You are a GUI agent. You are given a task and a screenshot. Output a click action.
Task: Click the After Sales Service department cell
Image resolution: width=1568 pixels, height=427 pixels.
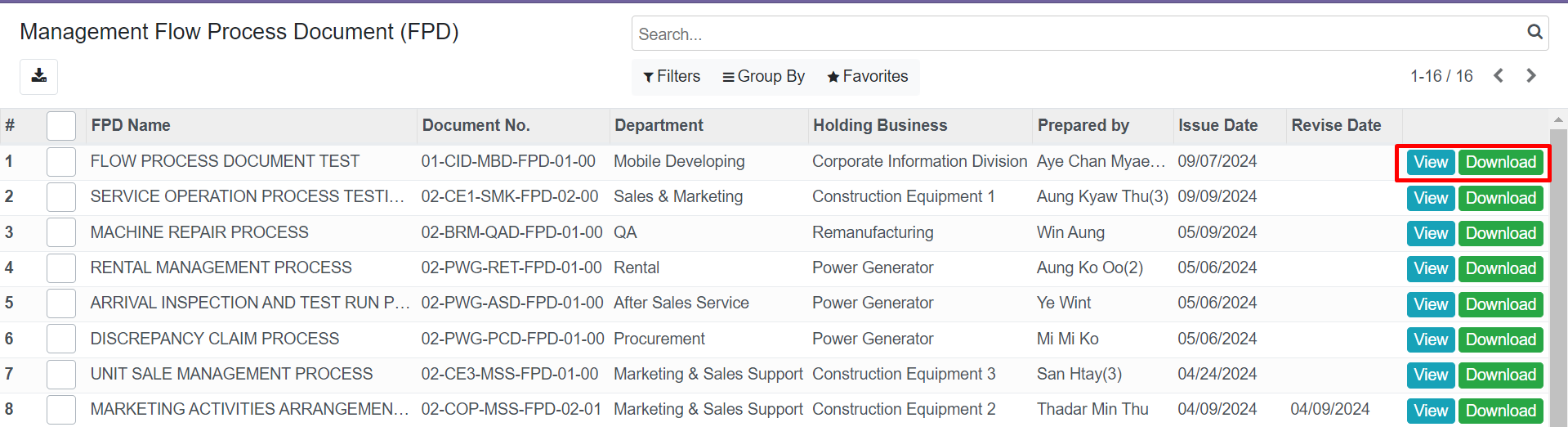tap(681, 303)
